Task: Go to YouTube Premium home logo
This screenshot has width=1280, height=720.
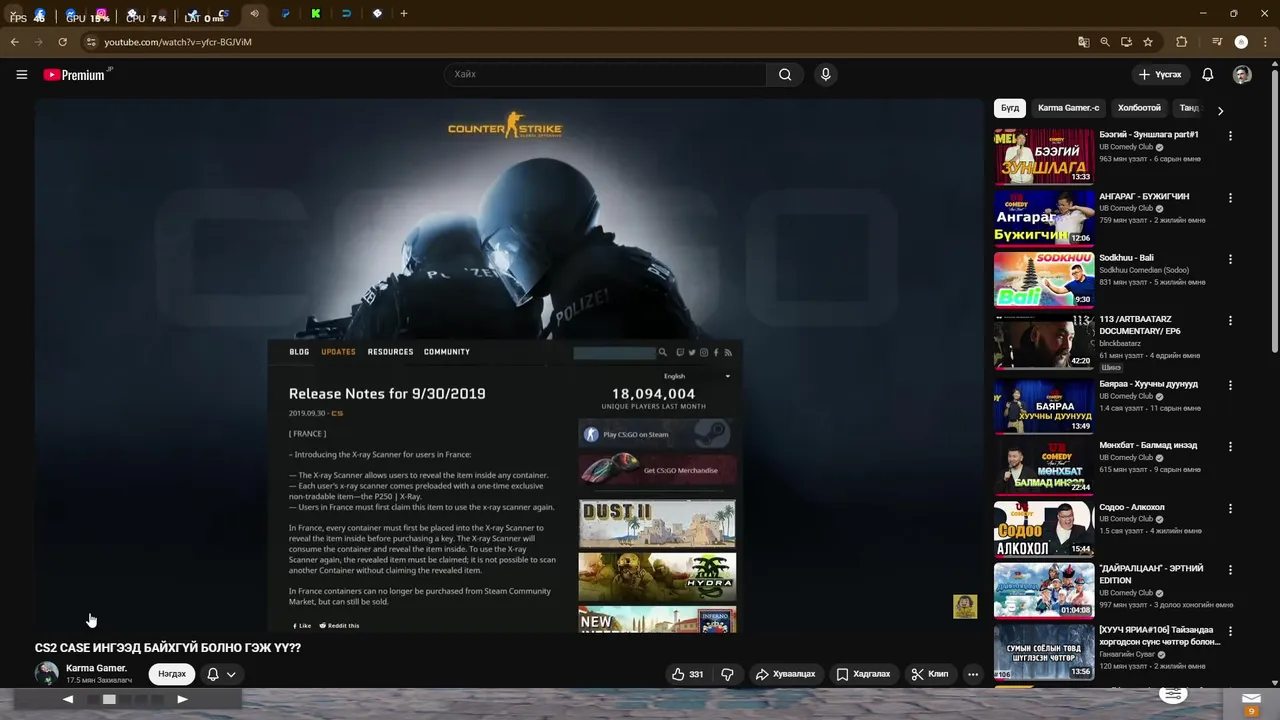Action: [x=77, y=74]
